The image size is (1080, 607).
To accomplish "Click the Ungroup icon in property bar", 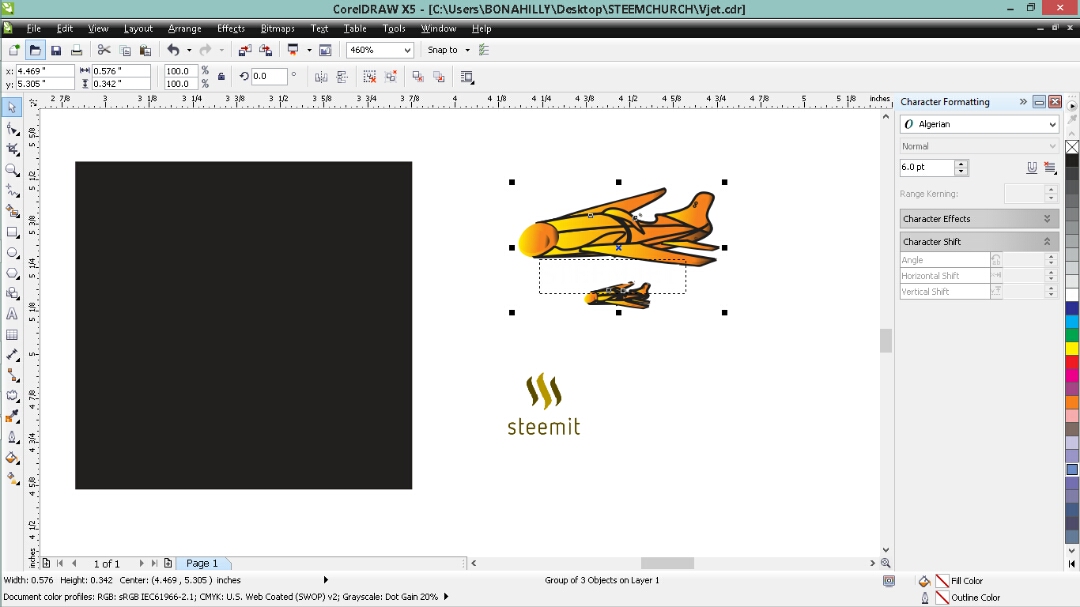I will tap(370, 77).
